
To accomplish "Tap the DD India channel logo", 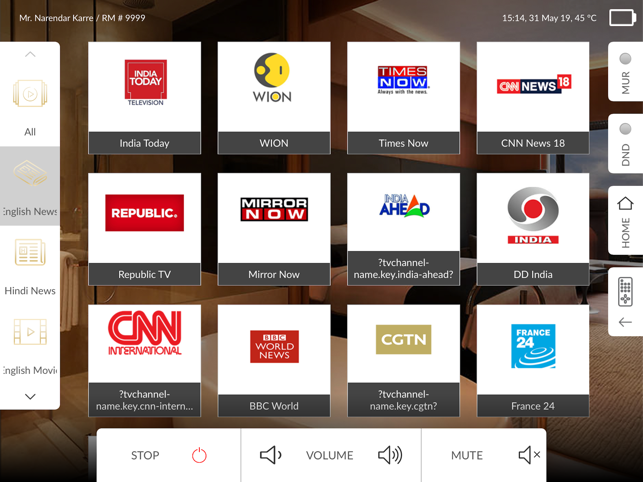I will [533, 215].
